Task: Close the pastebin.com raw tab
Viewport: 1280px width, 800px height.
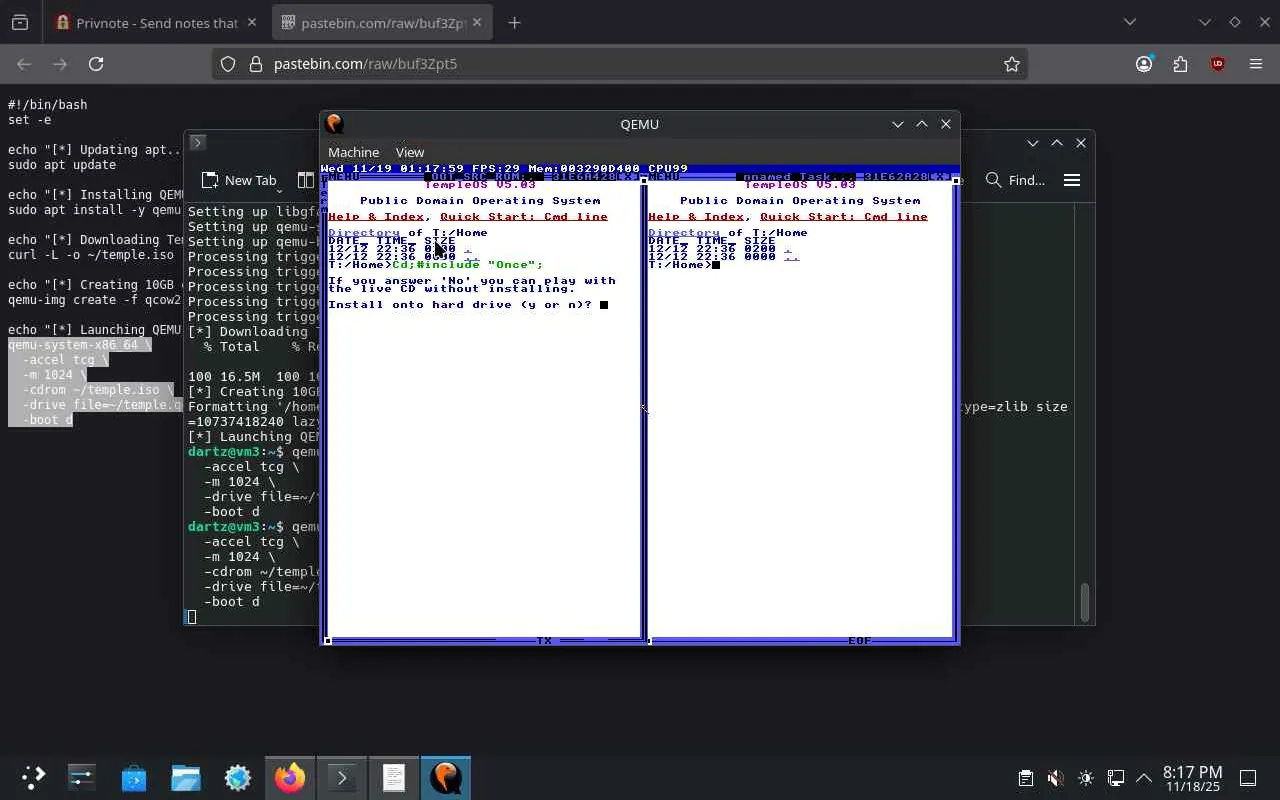Action: click(476, 23)
